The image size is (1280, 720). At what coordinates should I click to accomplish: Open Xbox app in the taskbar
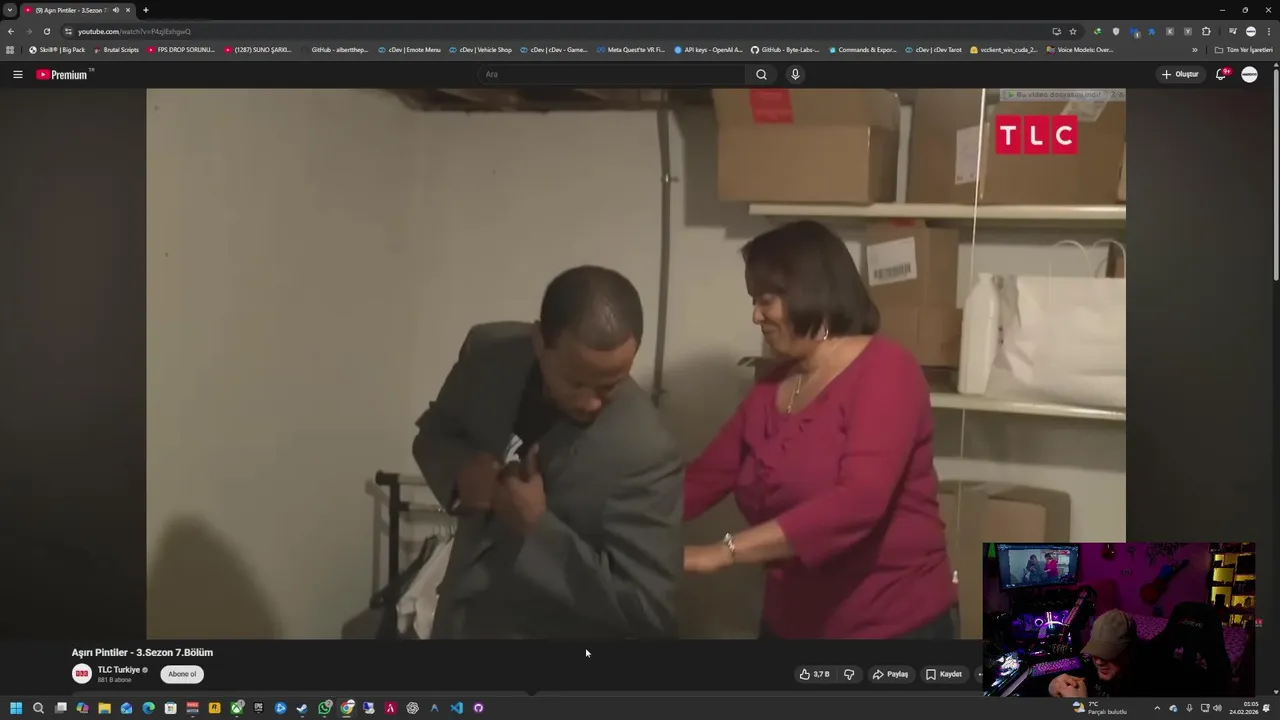pyautogui.click(x=237, y=708)
